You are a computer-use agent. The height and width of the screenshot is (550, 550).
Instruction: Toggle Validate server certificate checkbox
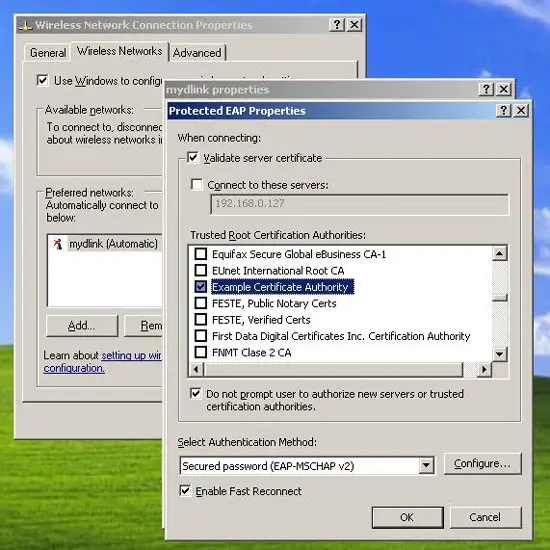193,157
